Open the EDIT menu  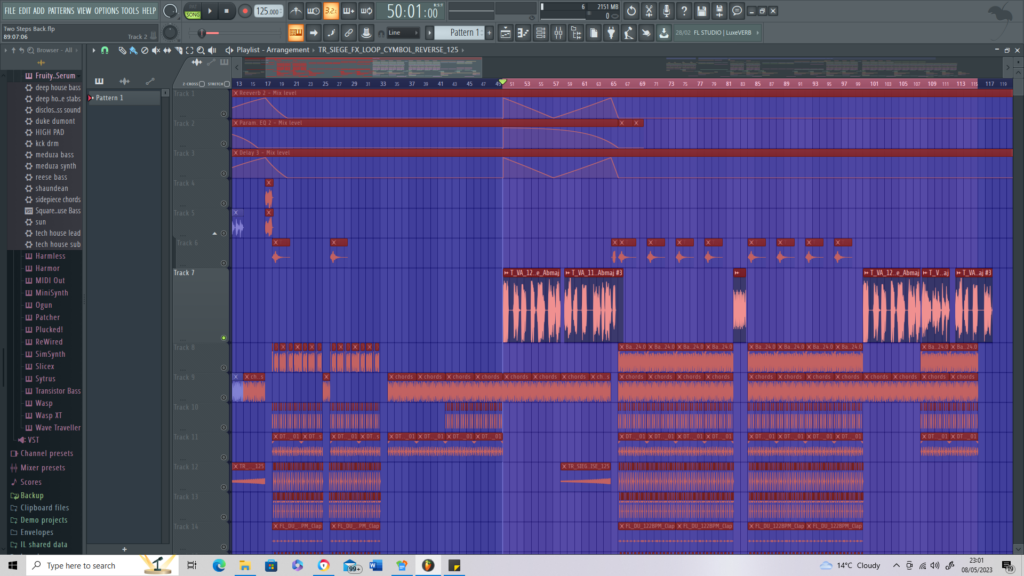24,10
